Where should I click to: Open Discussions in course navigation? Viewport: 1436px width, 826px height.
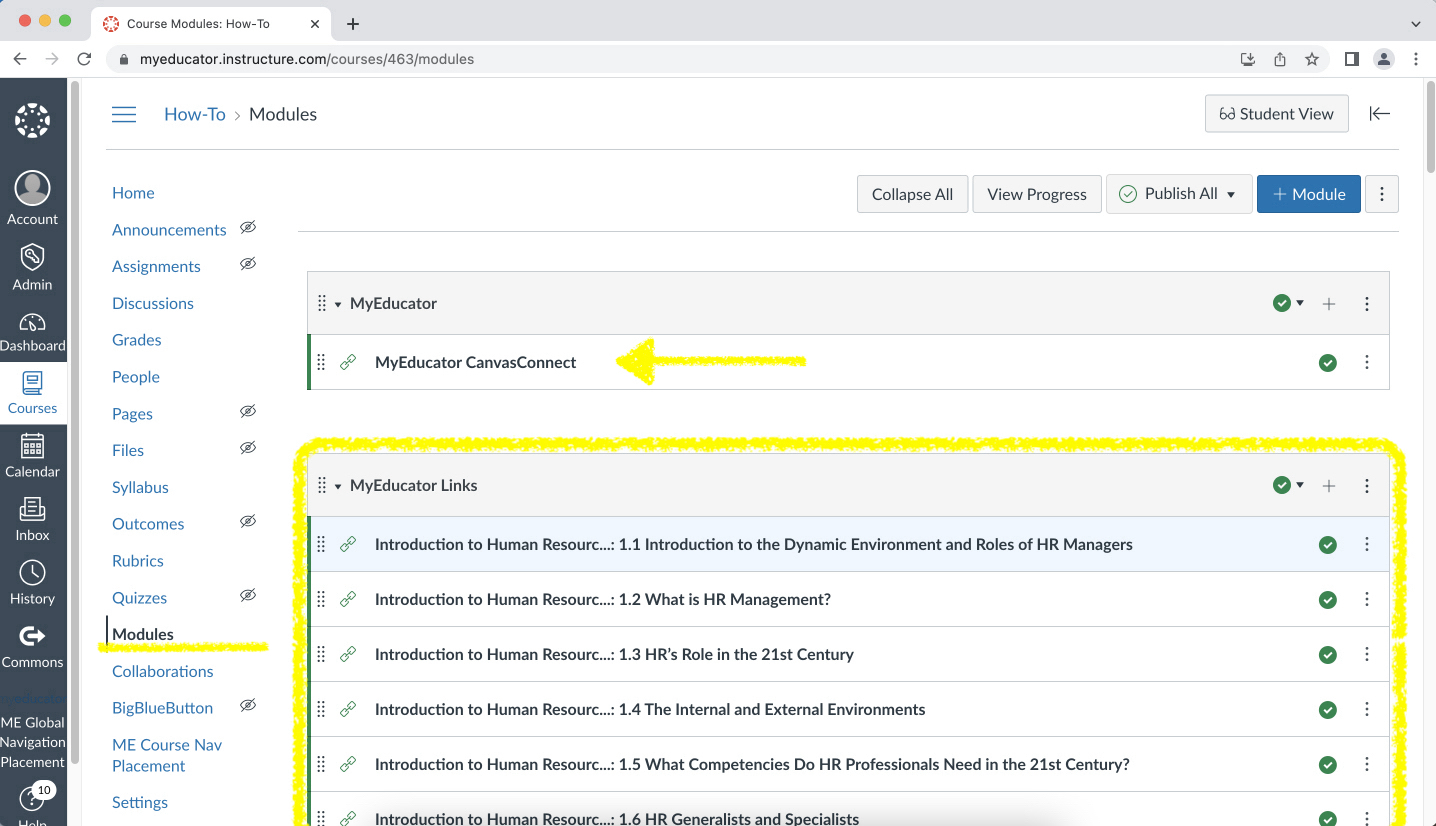[x=153, y=303]
